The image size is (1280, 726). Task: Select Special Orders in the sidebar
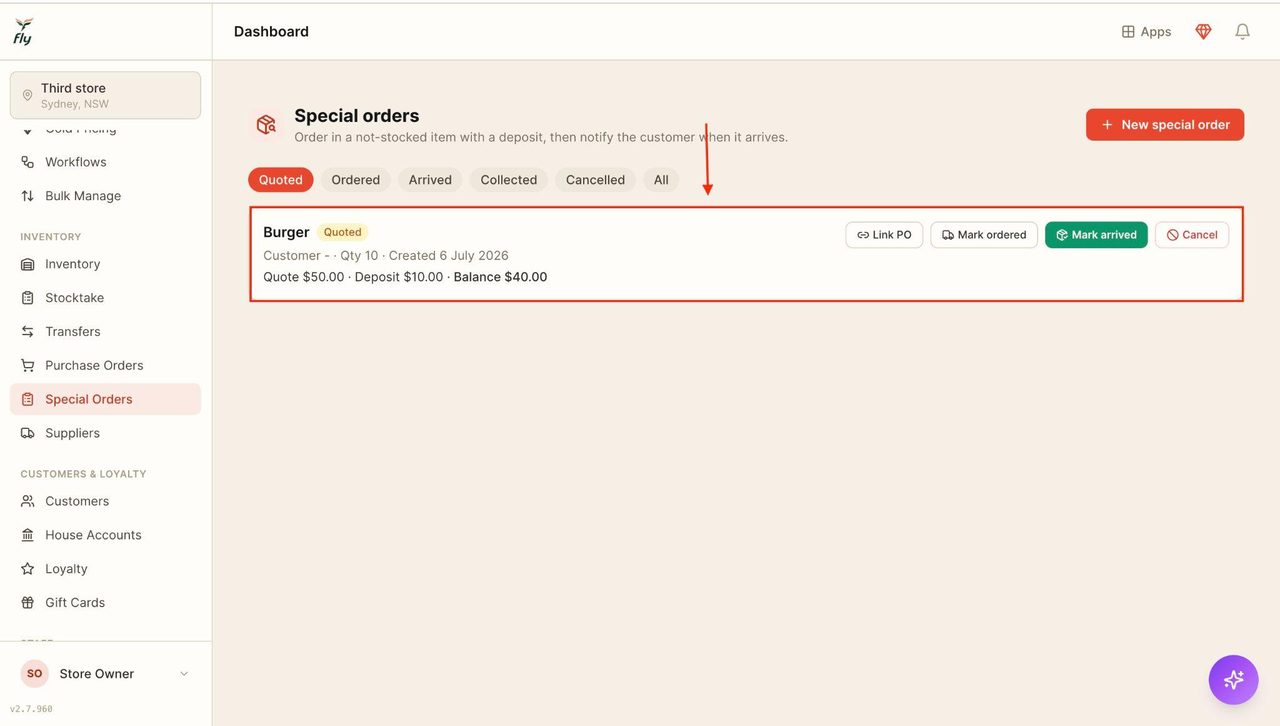(x=105, y=399)
